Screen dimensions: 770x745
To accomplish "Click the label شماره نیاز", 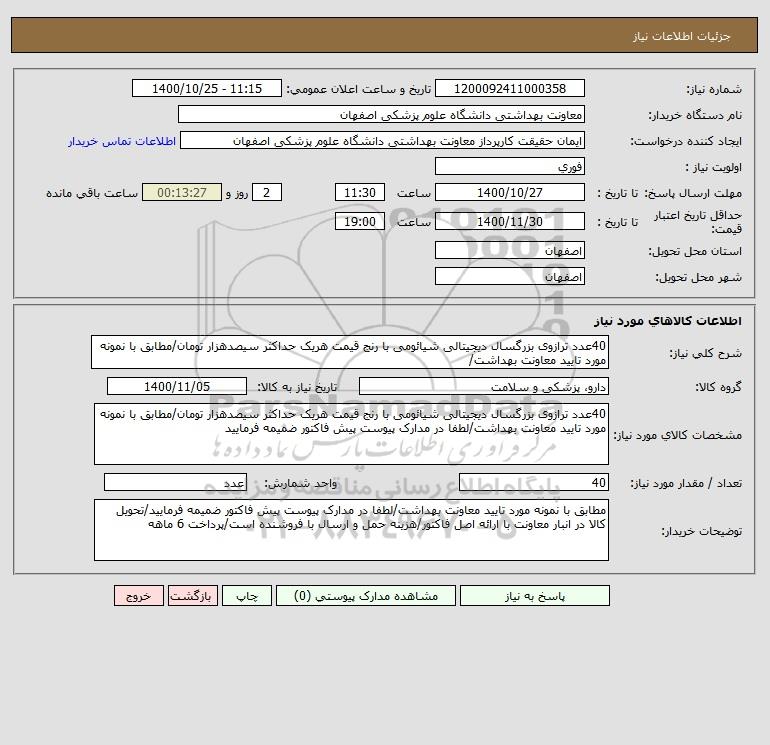I will (714, 89).
